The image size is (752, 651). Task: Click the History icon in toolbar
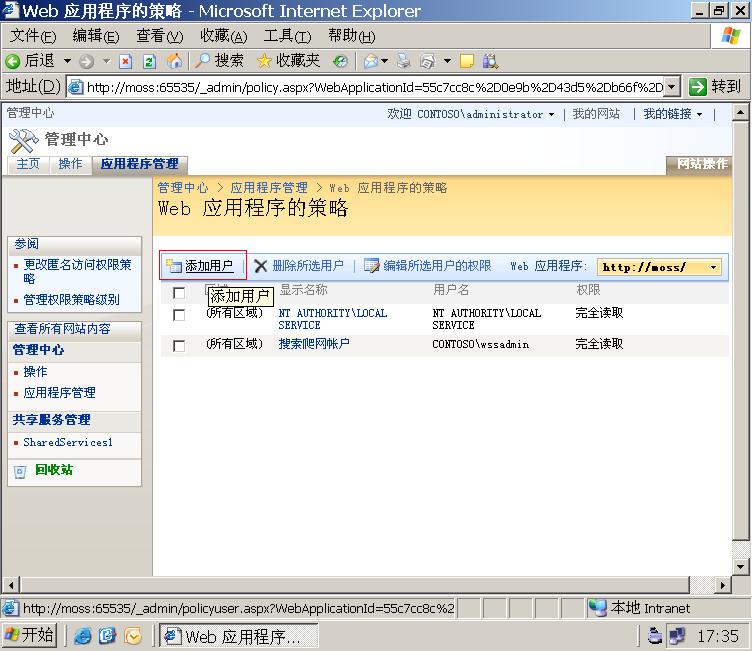pos(340,61)
